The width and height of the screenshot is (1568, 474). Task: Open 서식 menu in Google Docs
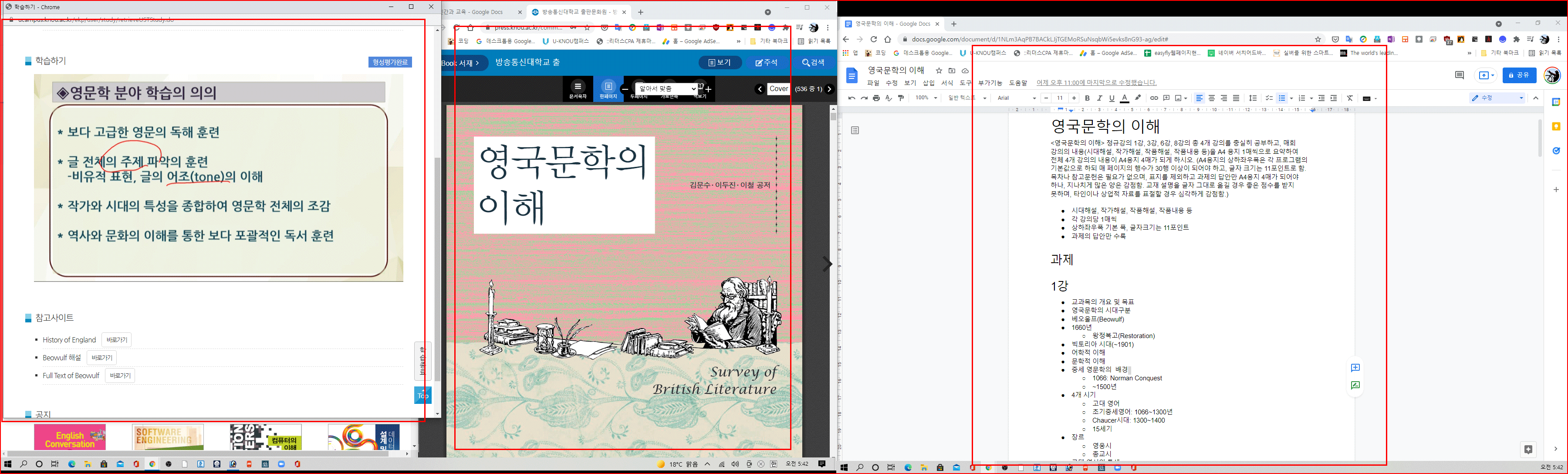coord(947,83)
